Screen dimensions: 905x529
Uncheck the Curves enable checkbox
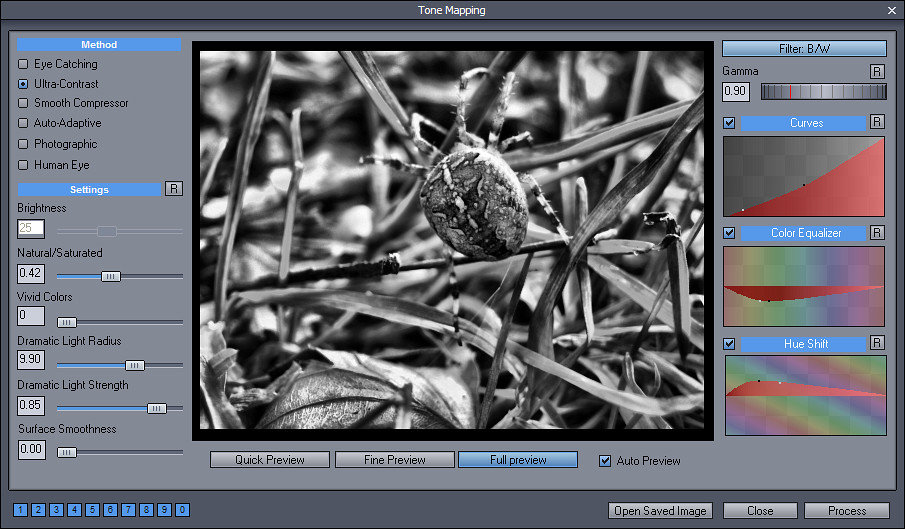(x=729, y=123)
